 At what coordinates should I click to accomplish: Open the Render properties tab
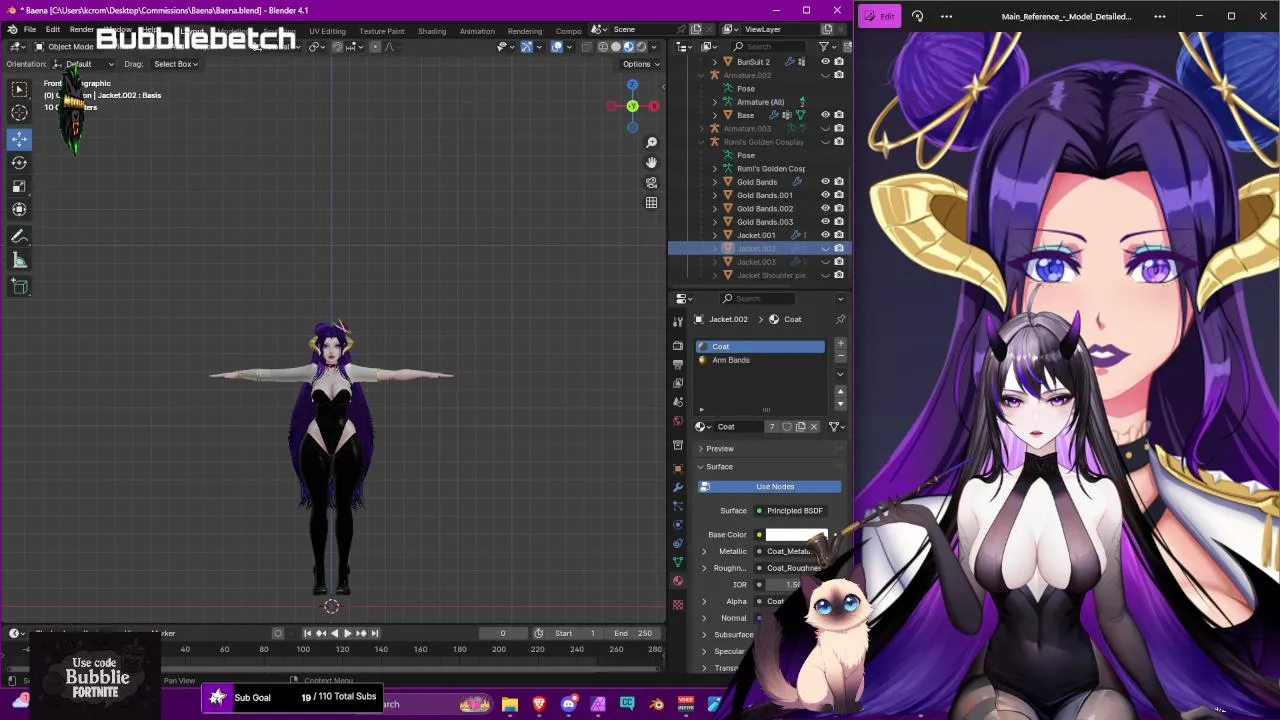pos(678,346)
